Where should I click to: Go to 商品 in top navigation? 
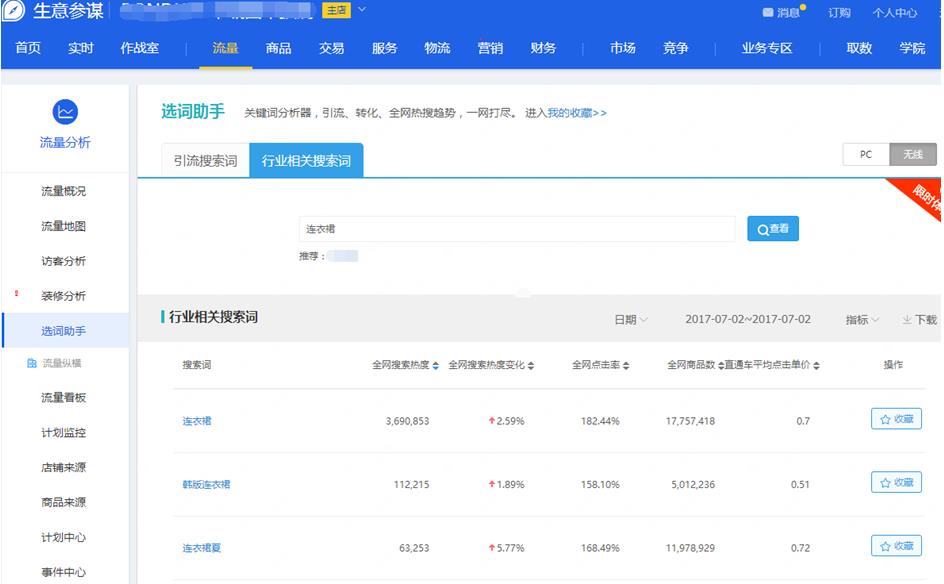tap(279, 48)
